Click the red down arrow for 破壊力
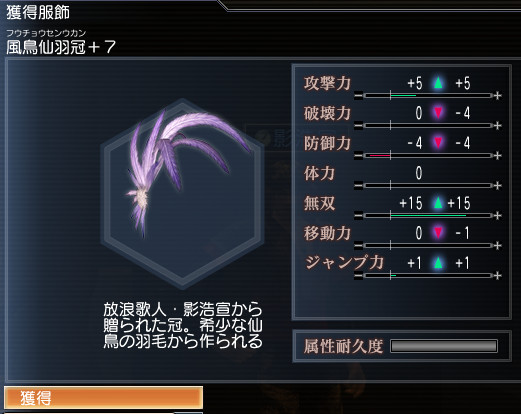 click(x=438, y=112)
